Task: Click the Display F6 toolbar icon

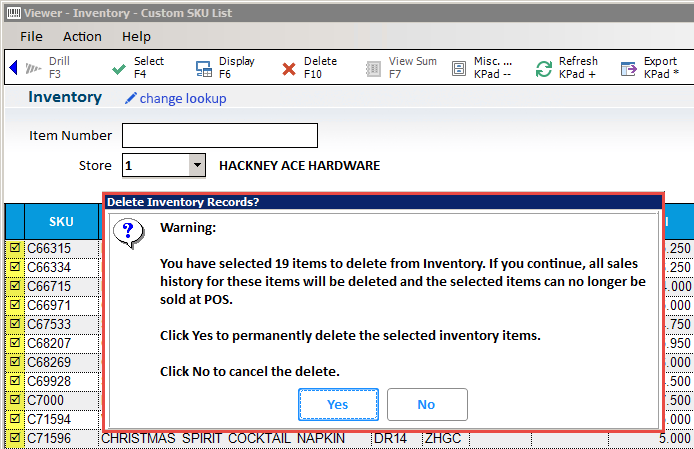Action: tap(204, 69)
